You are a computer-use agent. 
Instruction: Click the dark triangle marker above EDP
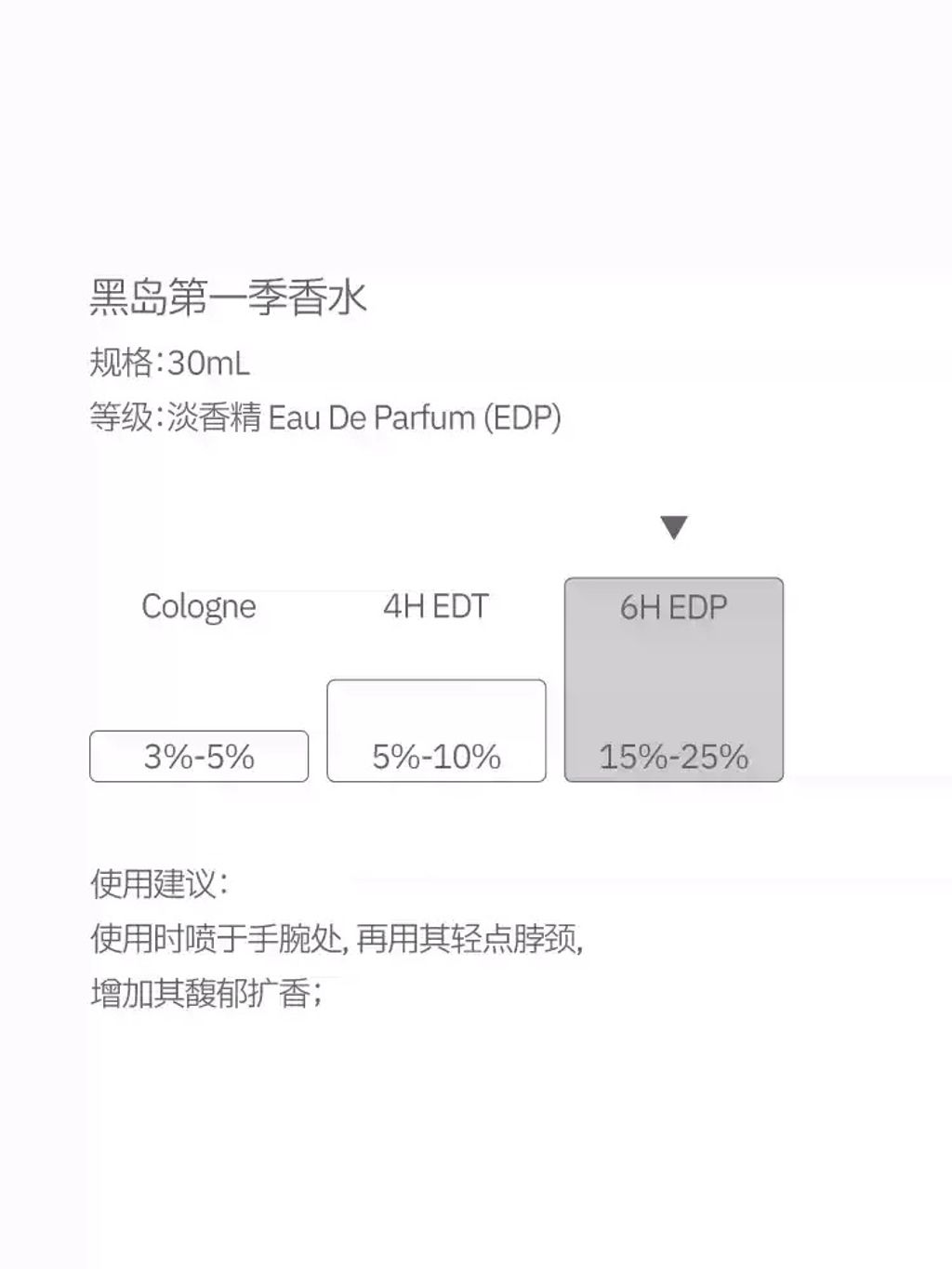click(x=674, y=527)
